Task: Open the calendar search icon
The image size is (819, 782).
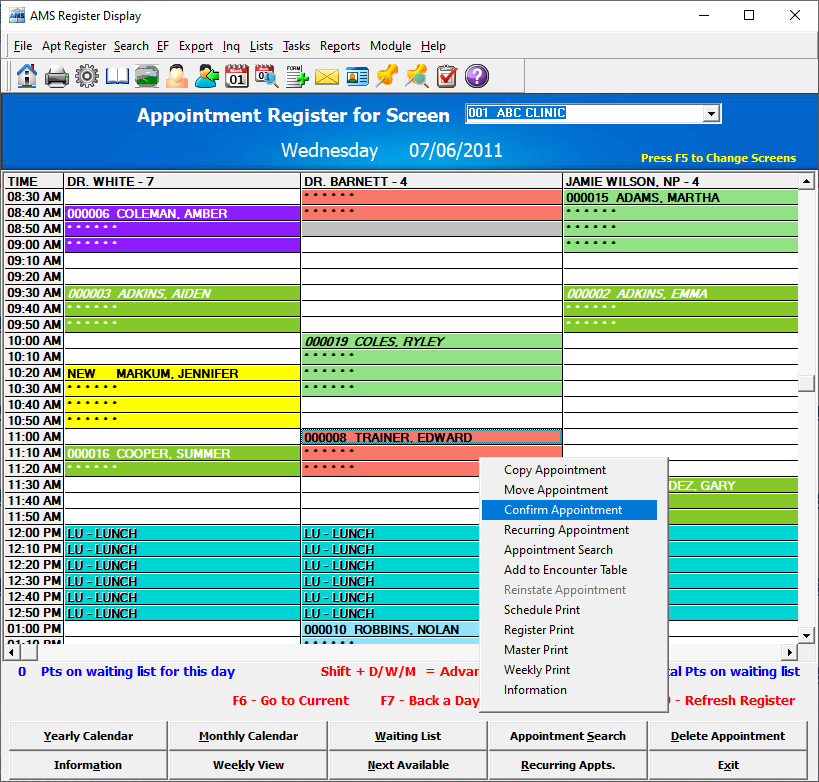Action: click(x=267, y=76)
